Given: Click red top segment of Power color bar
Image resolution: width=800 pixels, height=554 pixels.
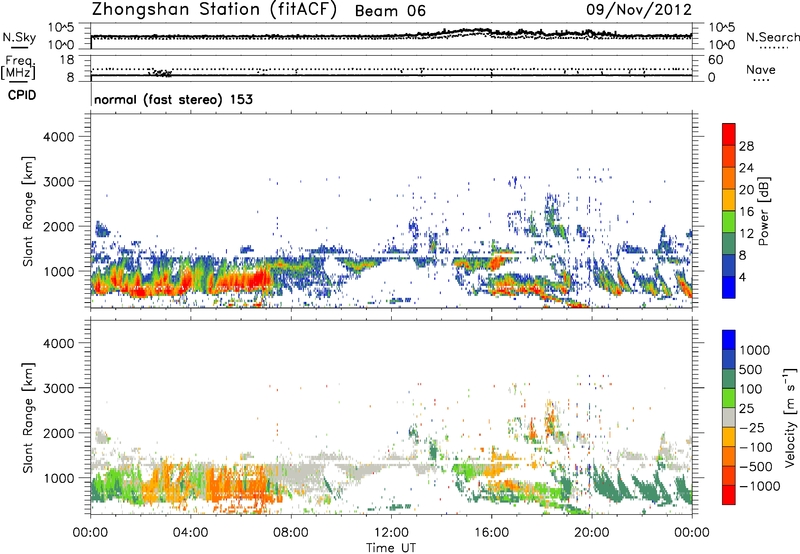Looking at the screenshot, I should point(729,135).
